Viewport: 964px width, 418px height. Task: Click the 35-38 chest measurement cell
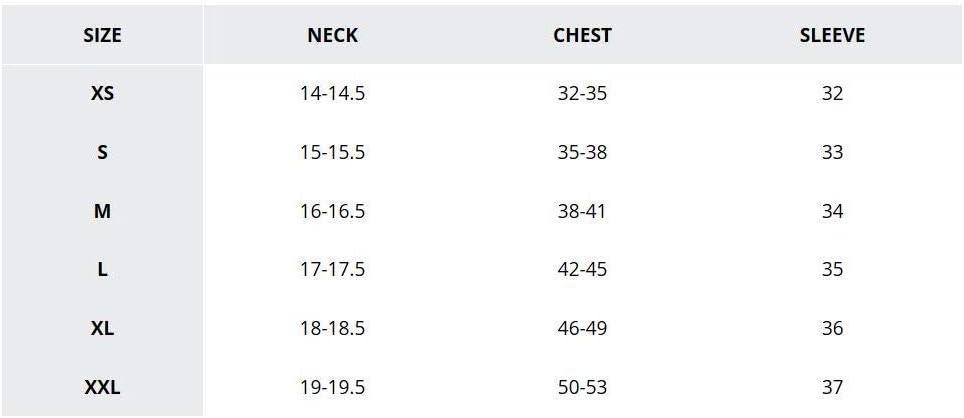point(582,152)
